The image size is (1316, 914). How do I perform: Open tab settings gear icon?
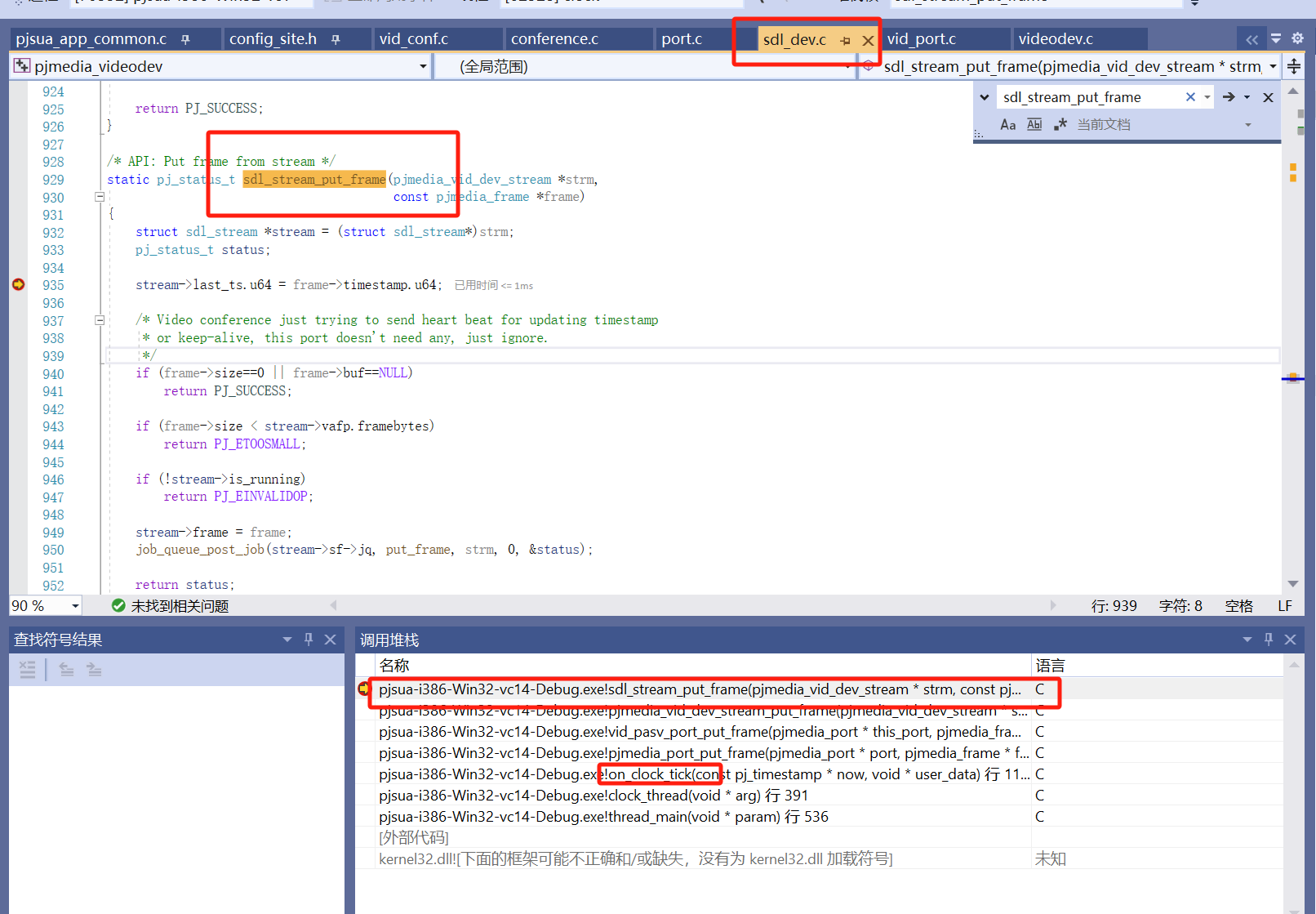[x=1297, y=38]
